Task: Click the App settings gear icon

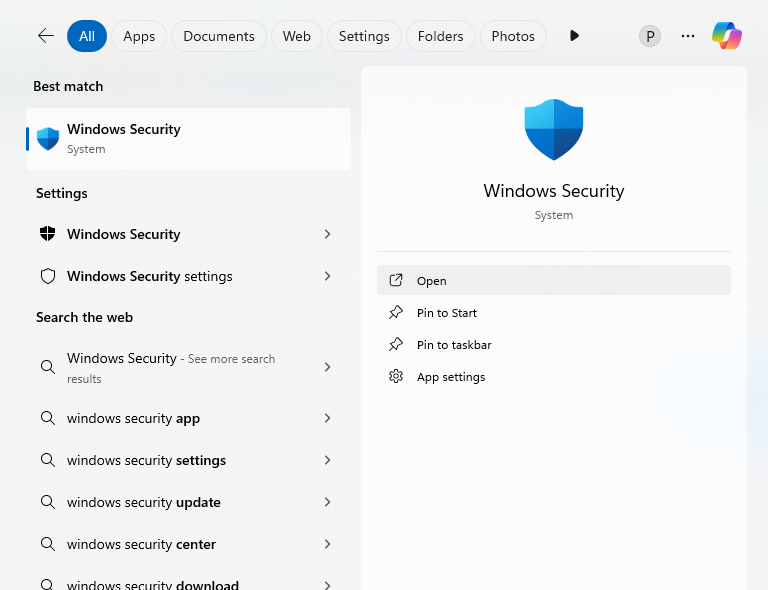Action: 396,377
